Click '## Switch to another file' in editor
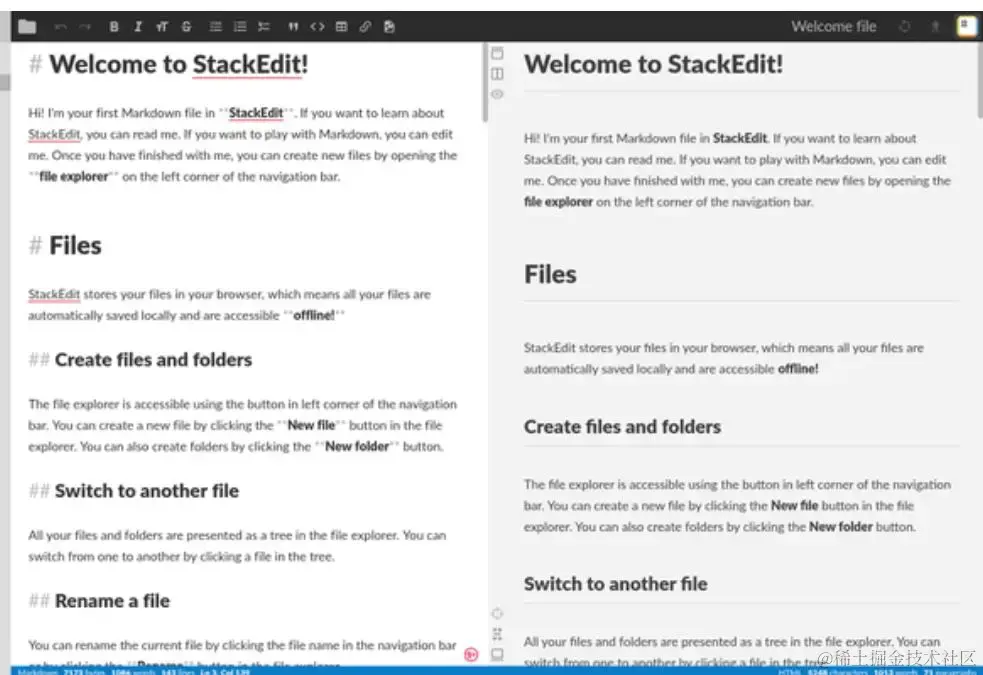983x675 pixels. point(134,491)
